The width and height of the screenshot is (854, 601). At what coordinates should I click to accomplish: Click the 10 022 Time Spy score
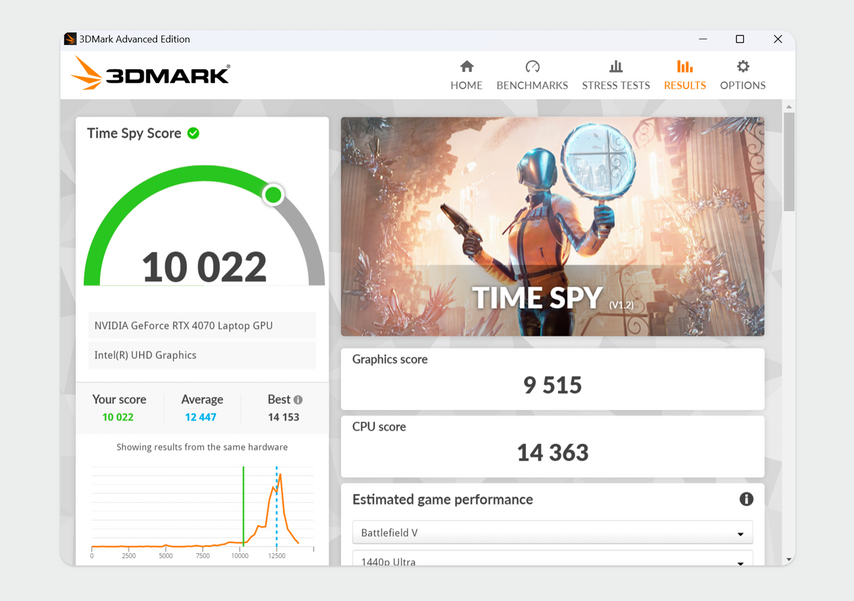(x=204, y=267)
